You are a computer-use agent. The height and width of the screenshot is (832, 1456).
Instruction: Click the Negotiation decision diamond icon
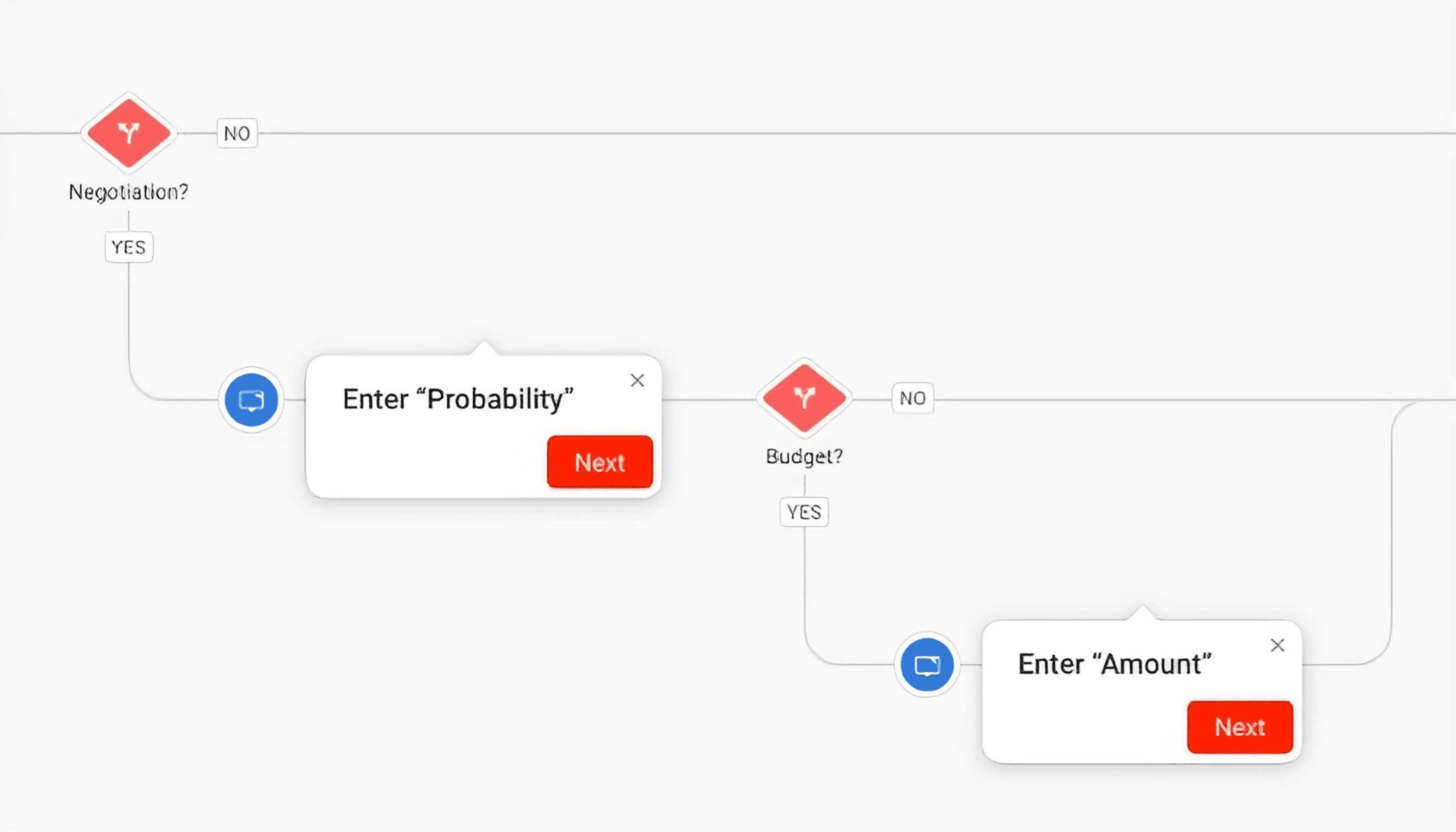click(x=129, y=133)
